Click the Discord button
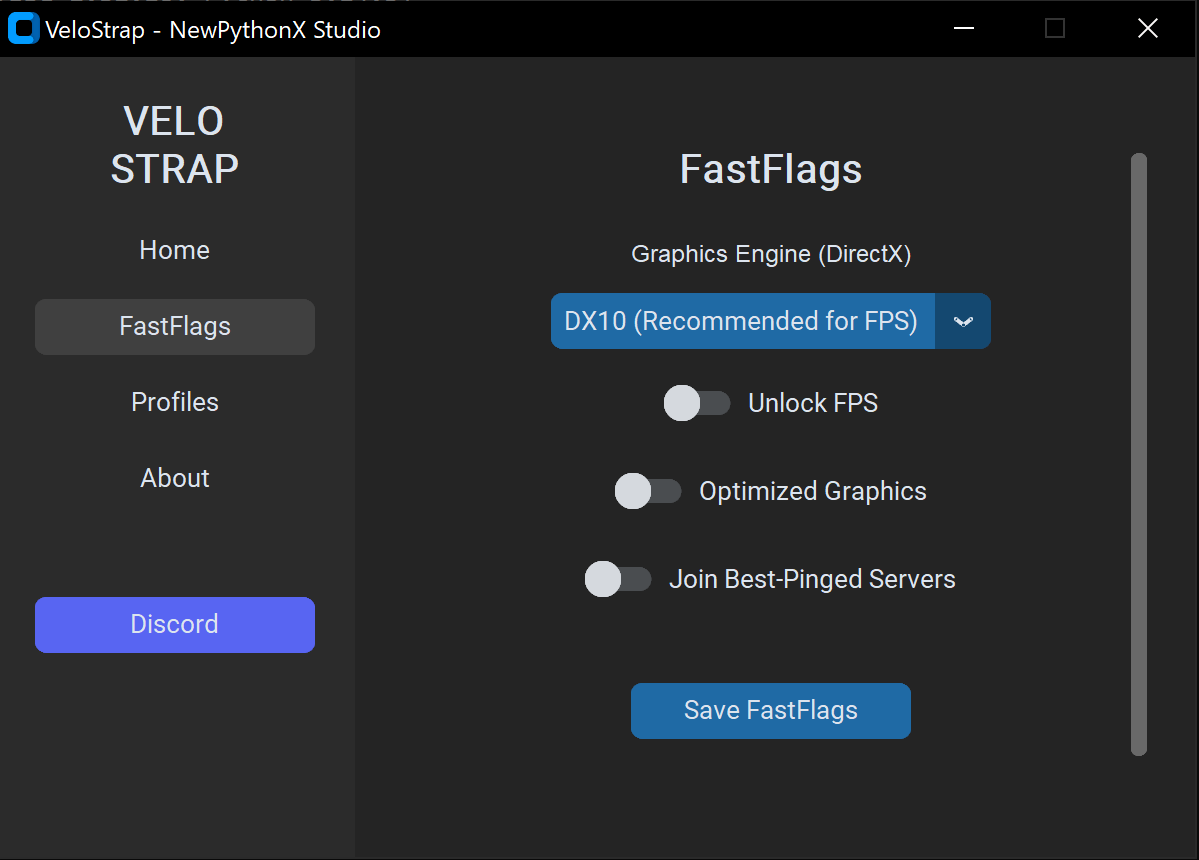 pyautogui.click(x=175, y=625)
